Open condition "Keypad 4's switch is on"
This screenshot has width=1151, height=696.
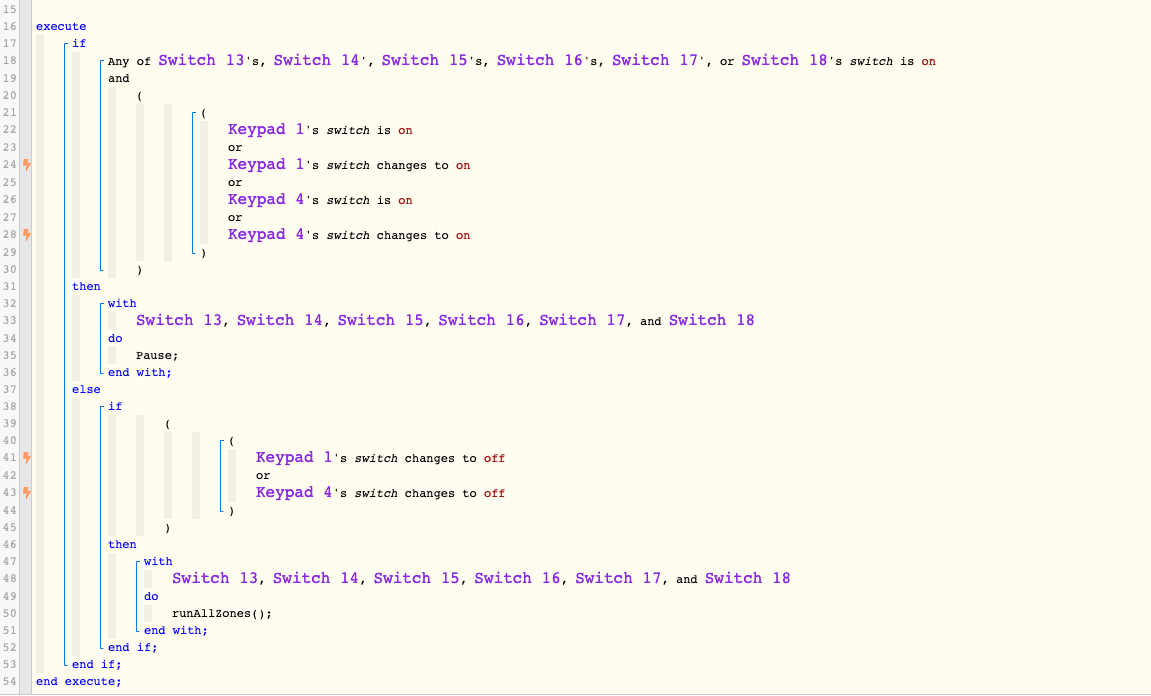tap(320, 199)
